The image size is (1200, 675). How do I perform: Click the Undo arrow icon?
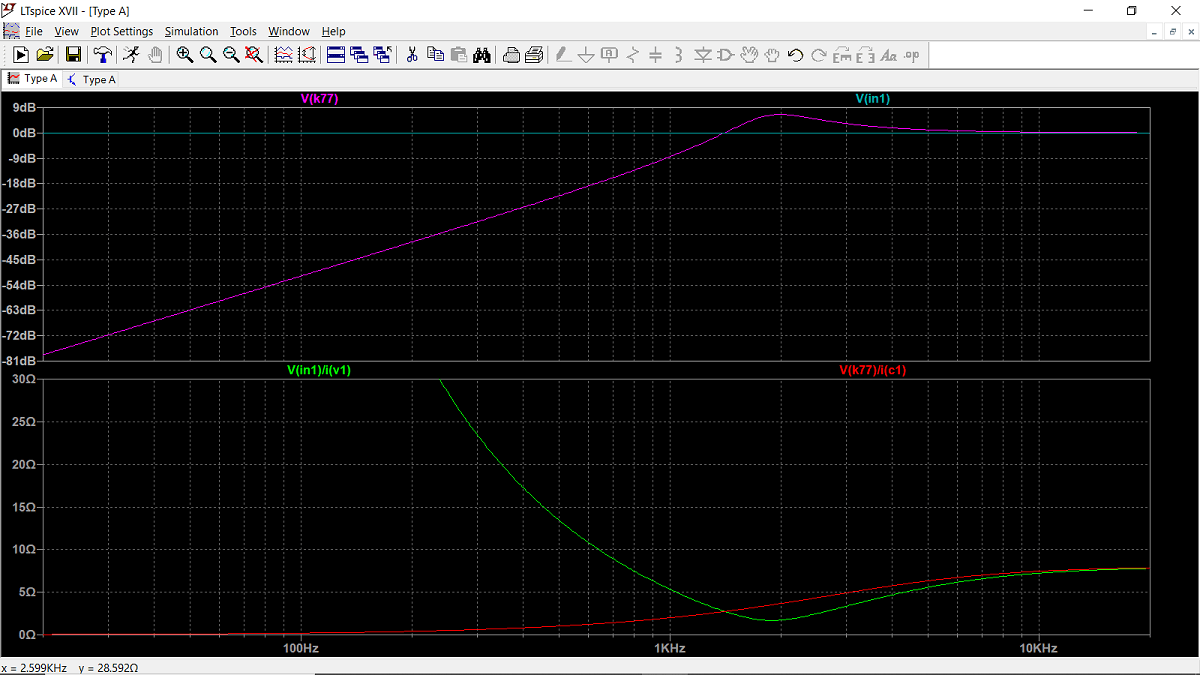[795, 55]
